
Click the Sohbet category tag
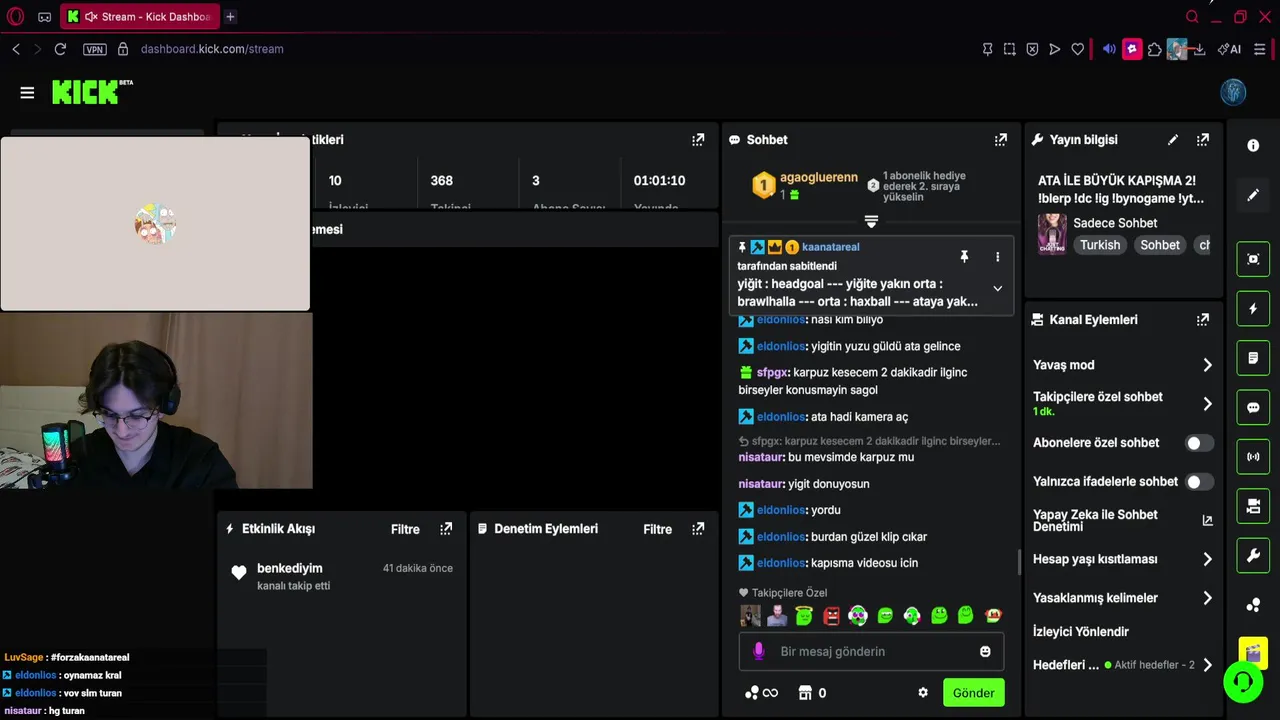(1160, 245)
